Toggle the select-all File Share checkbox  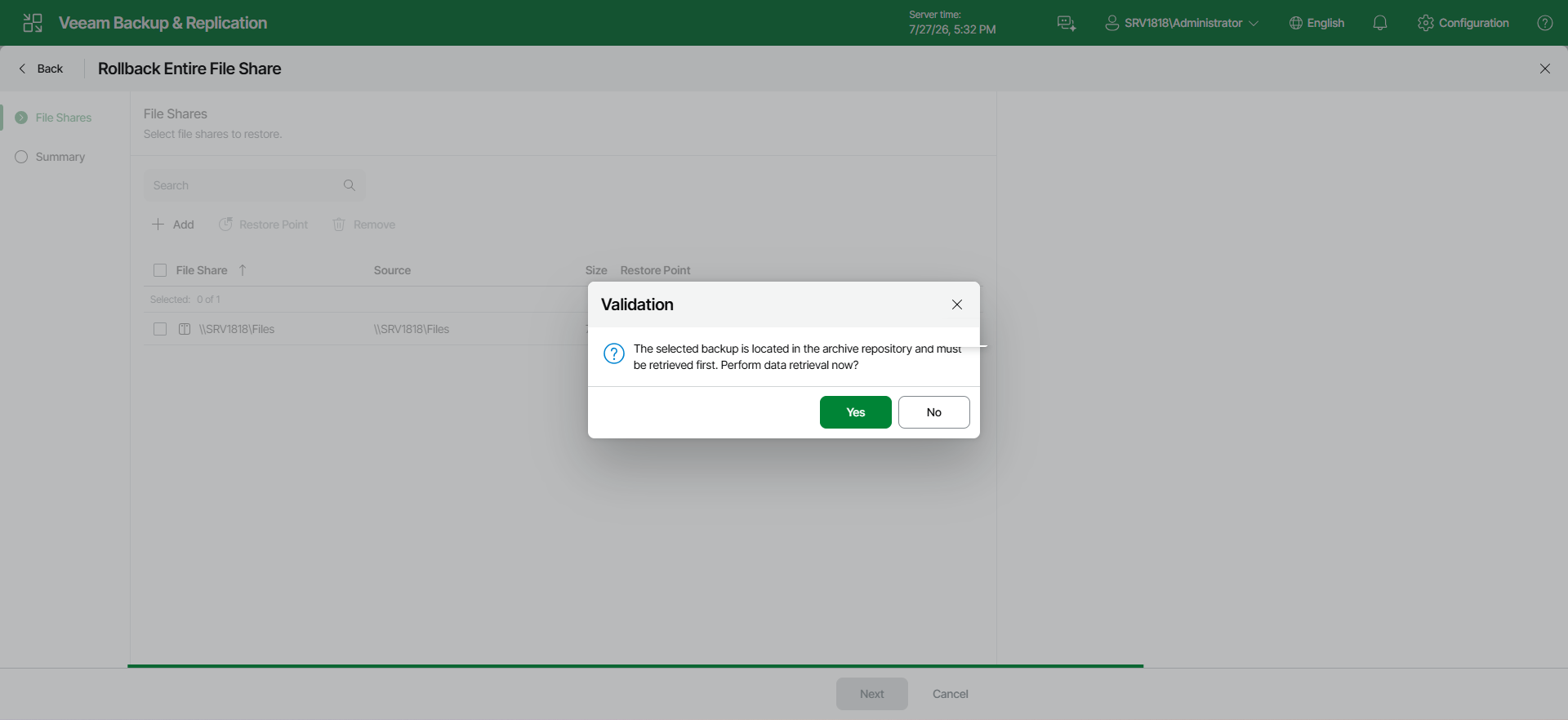[160, 270]
